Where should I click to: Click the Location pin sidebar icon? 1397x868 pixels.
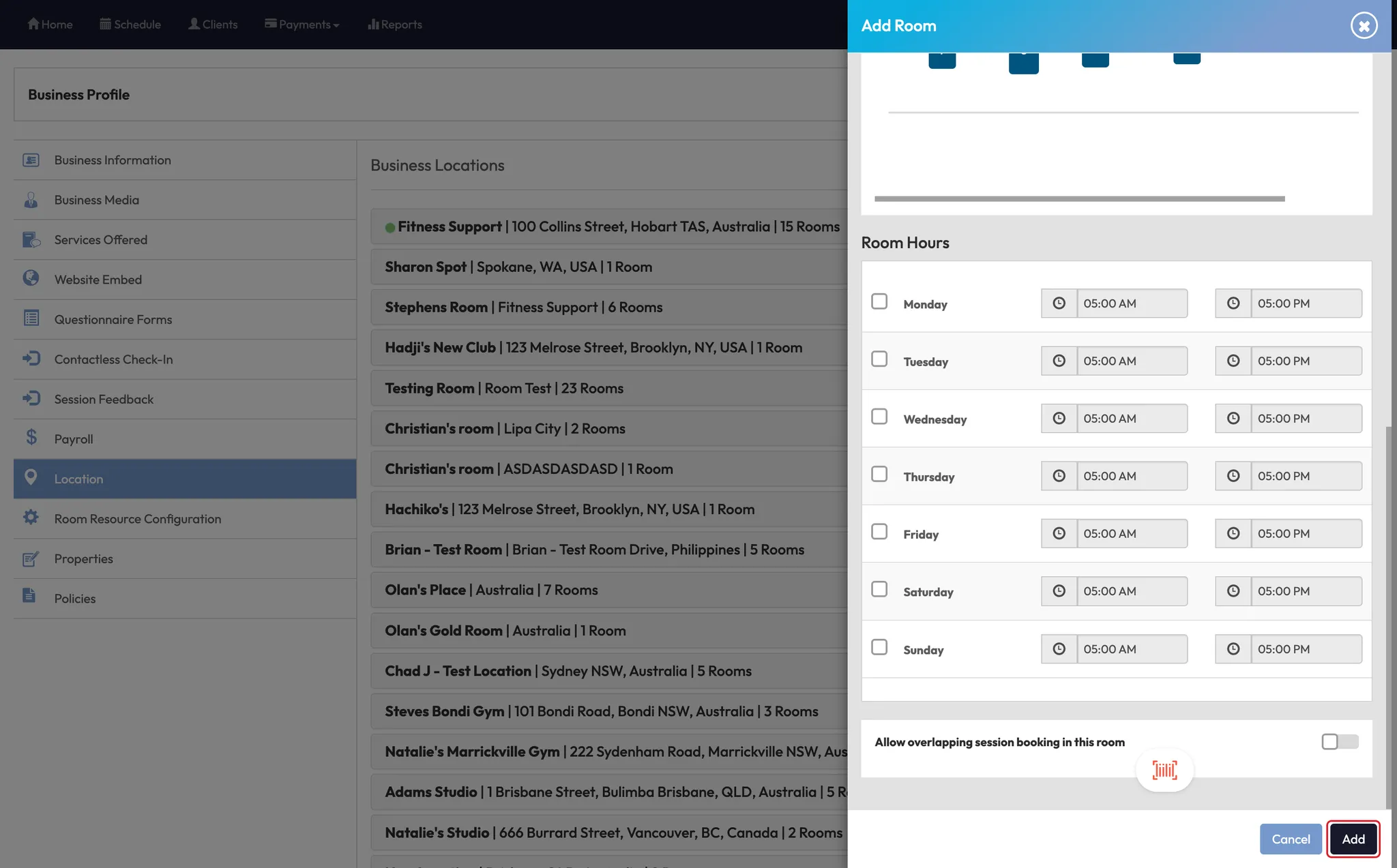pos(31,477)
